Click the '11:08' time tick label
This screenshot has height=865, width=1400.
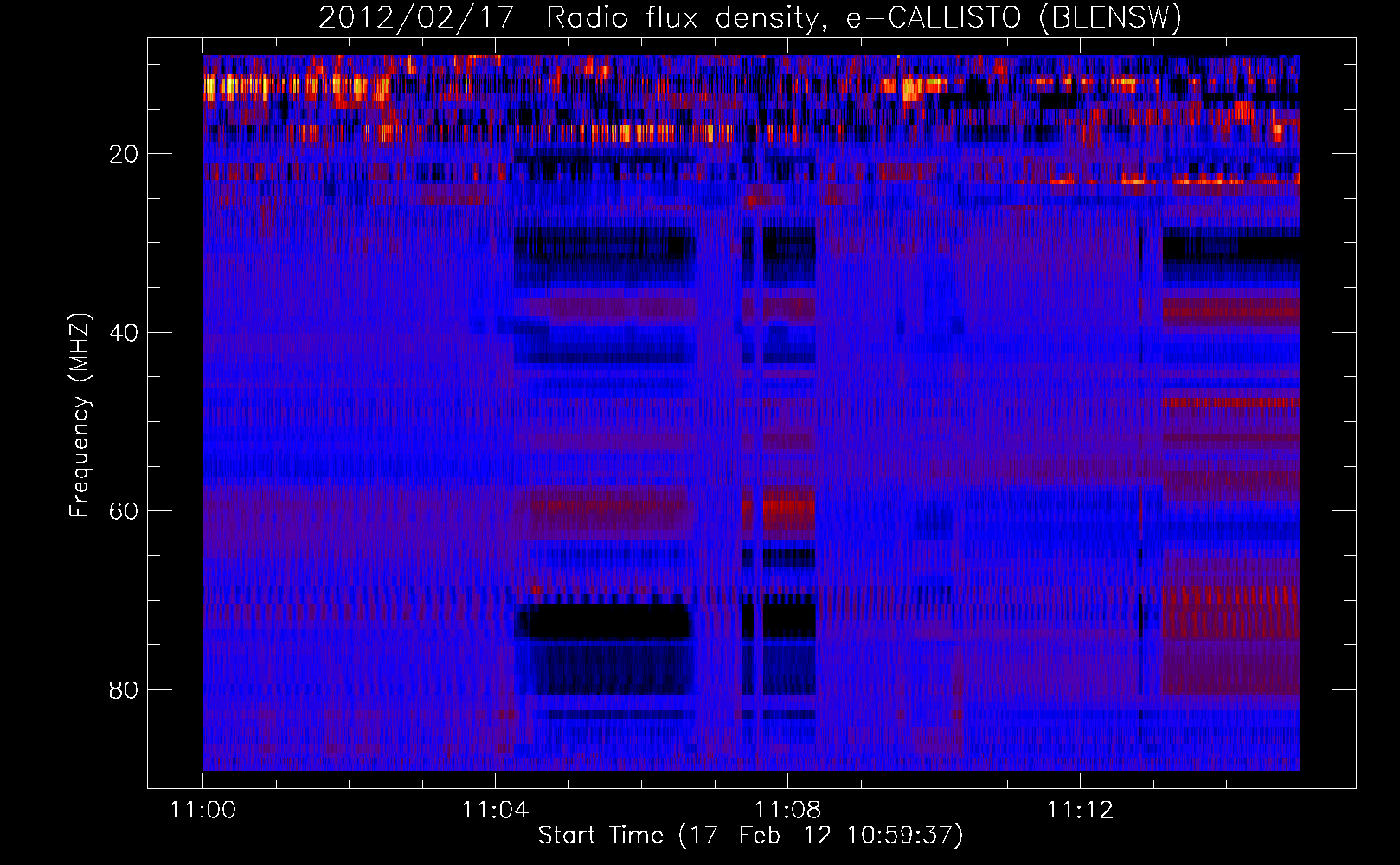pos(787,811)
